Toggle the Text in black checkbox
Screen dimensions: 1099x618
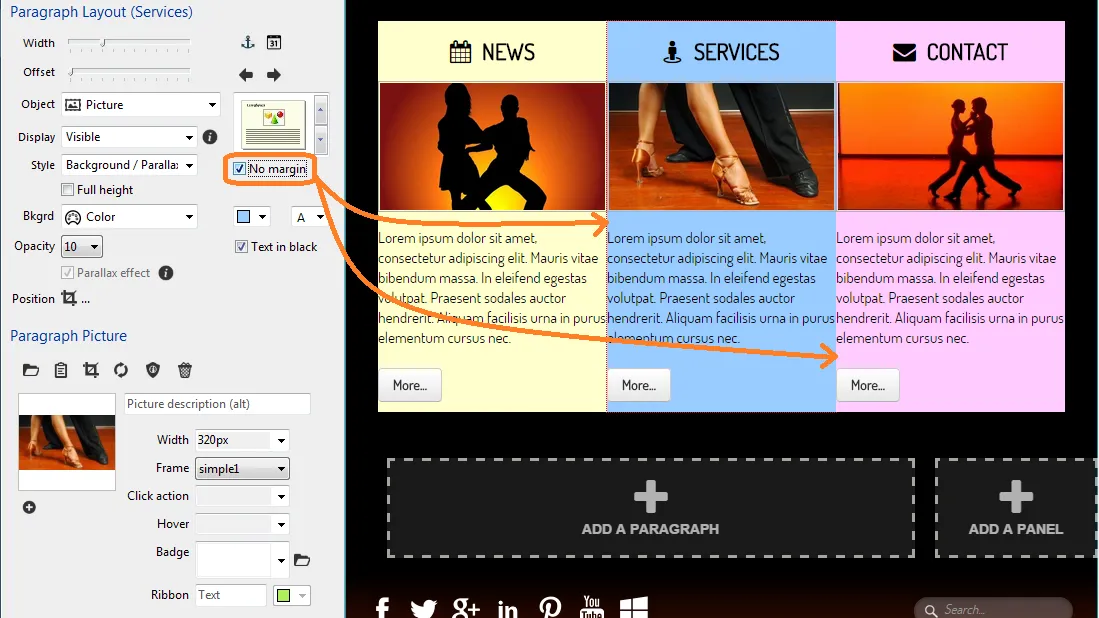coord(241,247)
